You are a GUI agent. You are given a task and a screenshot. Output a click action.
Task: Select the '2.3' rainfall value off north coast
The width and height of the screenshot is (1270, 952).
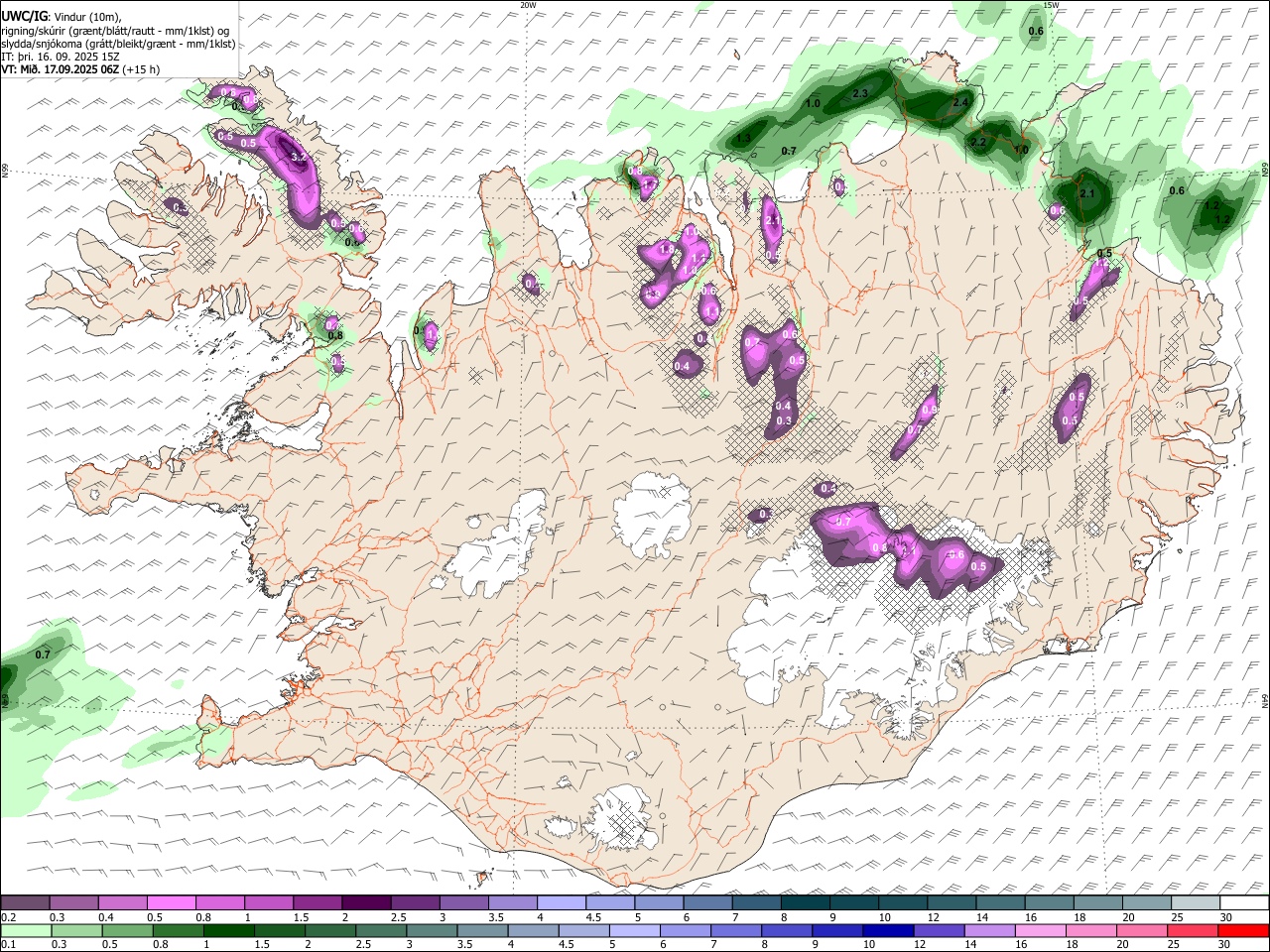coord(860,93)
